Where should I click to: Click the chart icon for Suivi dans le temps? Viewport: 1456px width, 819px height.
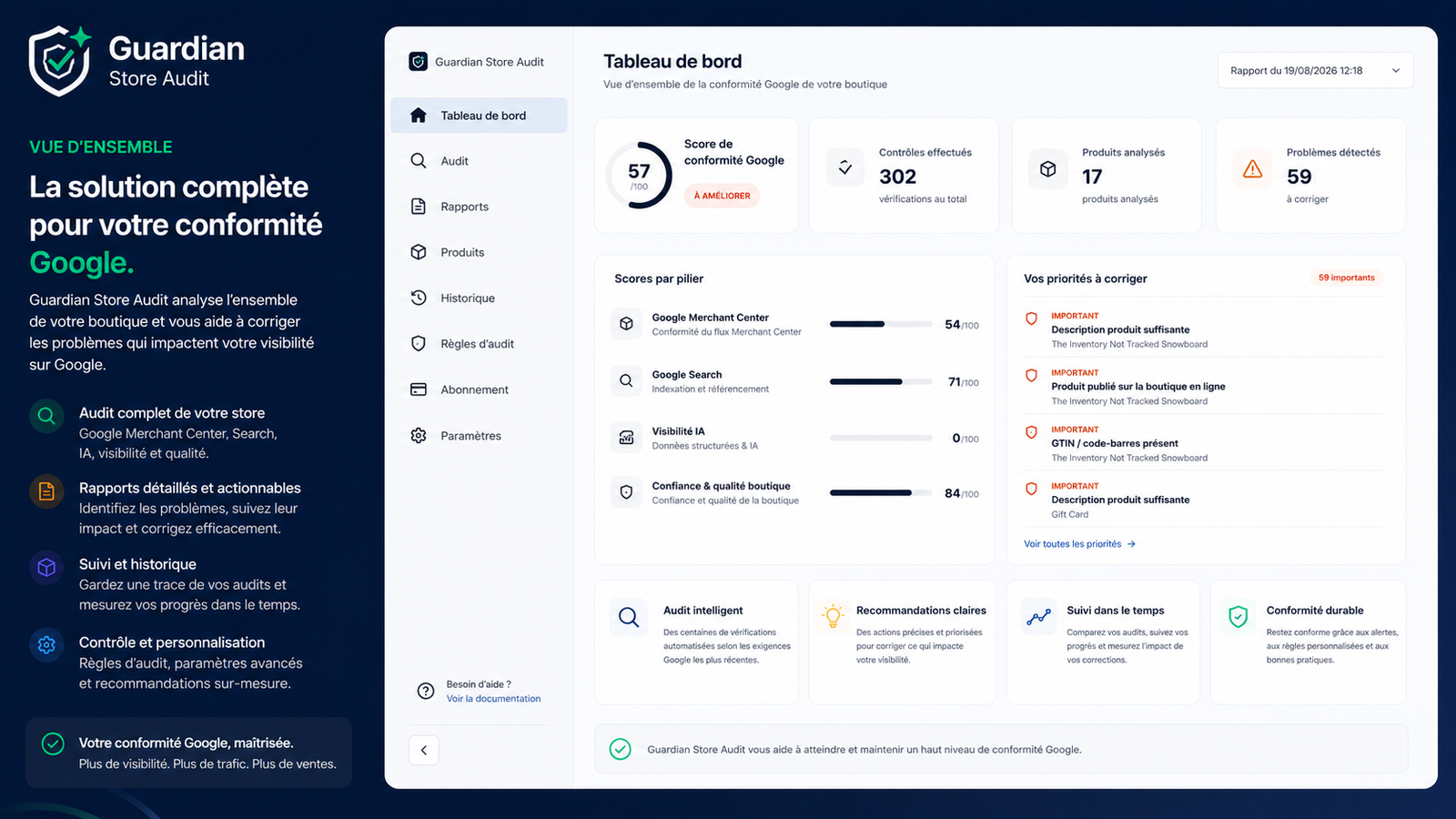coord(1038,617)
